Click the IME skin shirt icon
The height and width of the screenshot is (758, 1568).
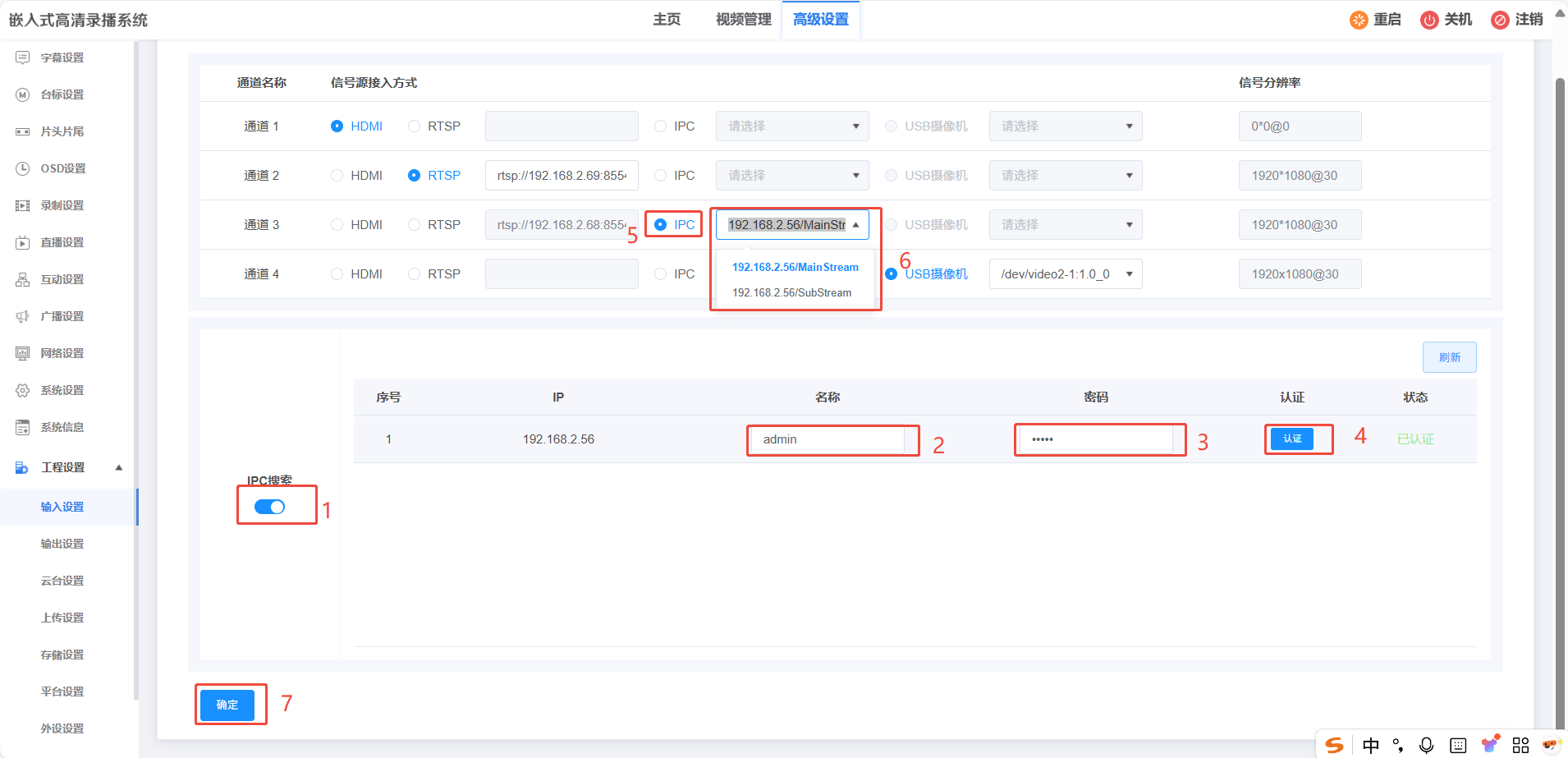click(1490, 744)
